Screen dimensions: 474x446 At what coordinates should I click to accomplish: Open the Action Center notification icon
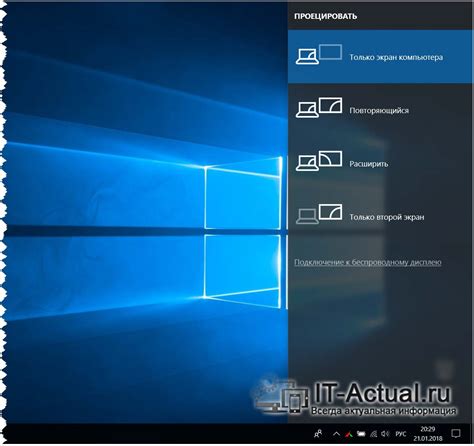pos(456,433)
